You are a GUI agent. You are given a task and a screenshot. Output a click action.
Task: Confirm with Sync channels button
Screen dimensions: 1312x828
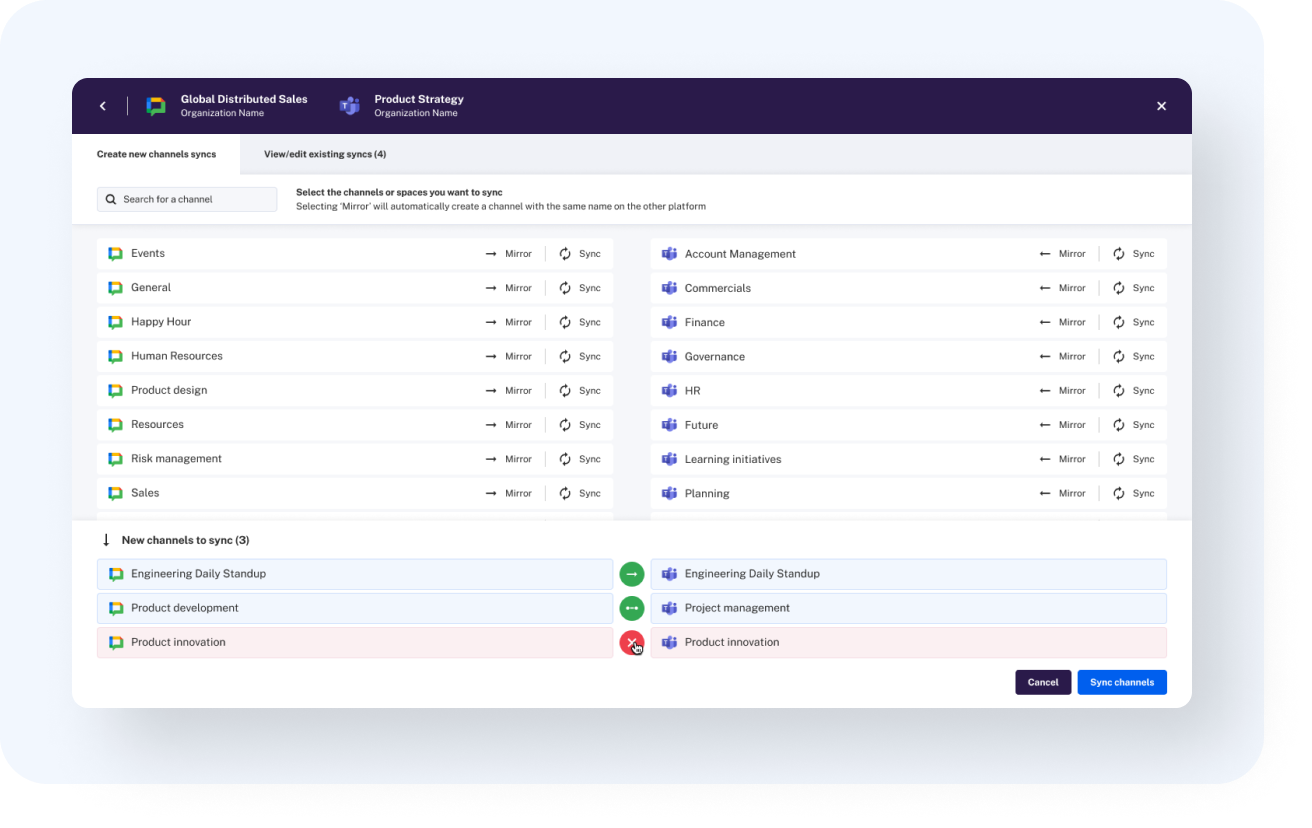(1122, 682)
